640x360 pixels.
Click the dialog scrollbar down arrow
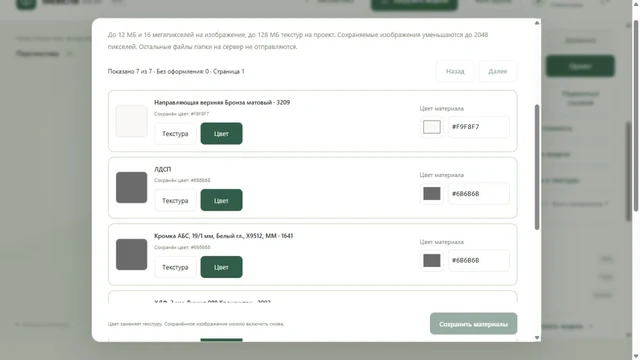[537, 338]
